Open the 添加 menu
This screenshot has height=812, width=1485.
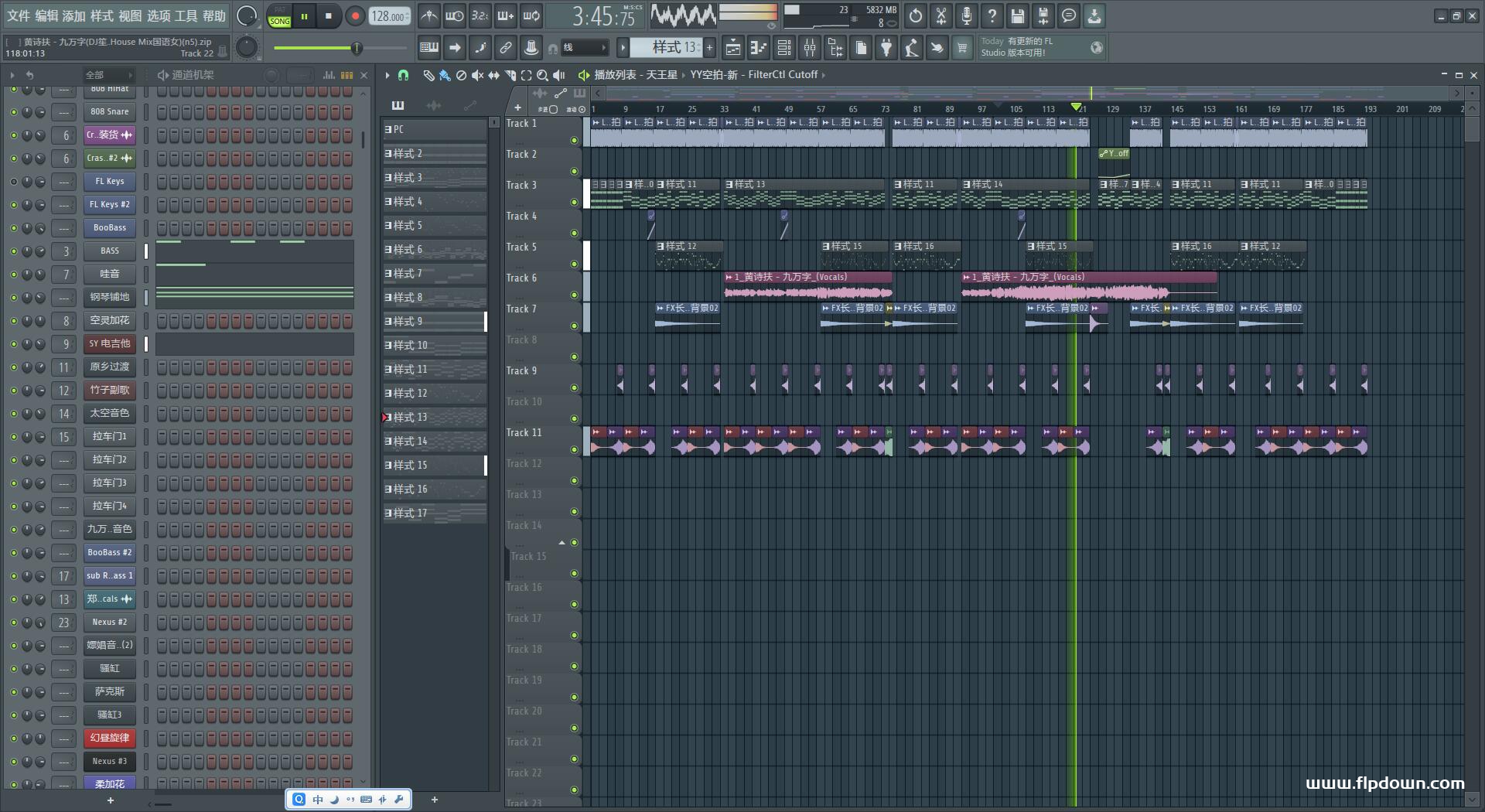74,15
